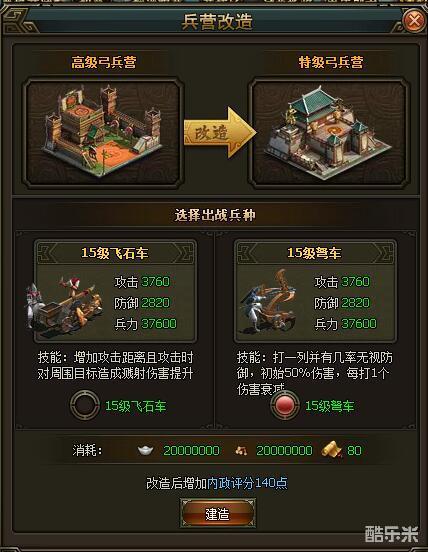
Task: Click the 特级弓兵营 building thumbnail
Action: 329,133
